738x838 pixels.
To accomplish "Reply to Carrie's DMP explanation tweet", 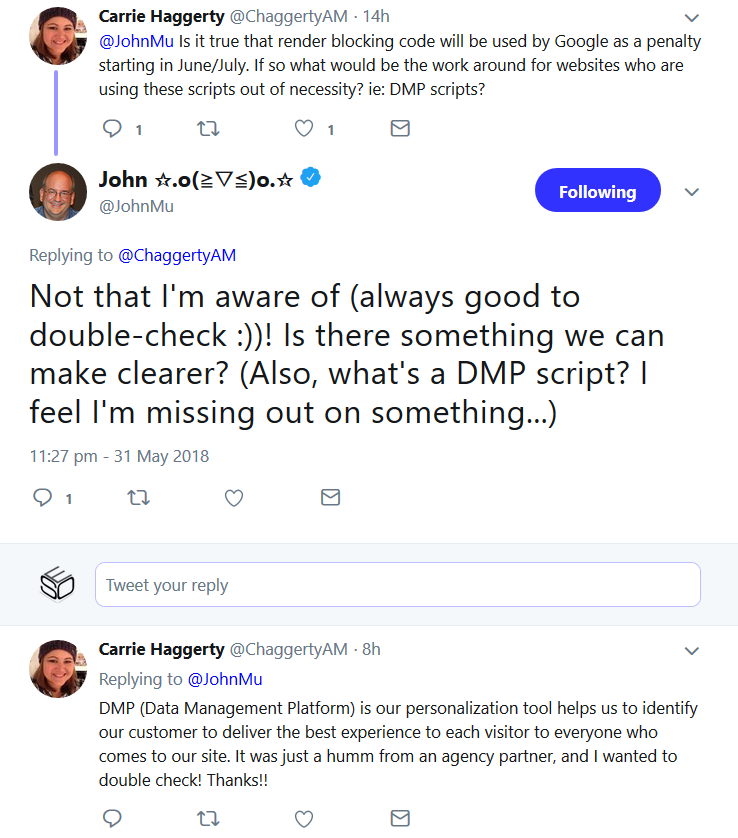I will point(113,818).
